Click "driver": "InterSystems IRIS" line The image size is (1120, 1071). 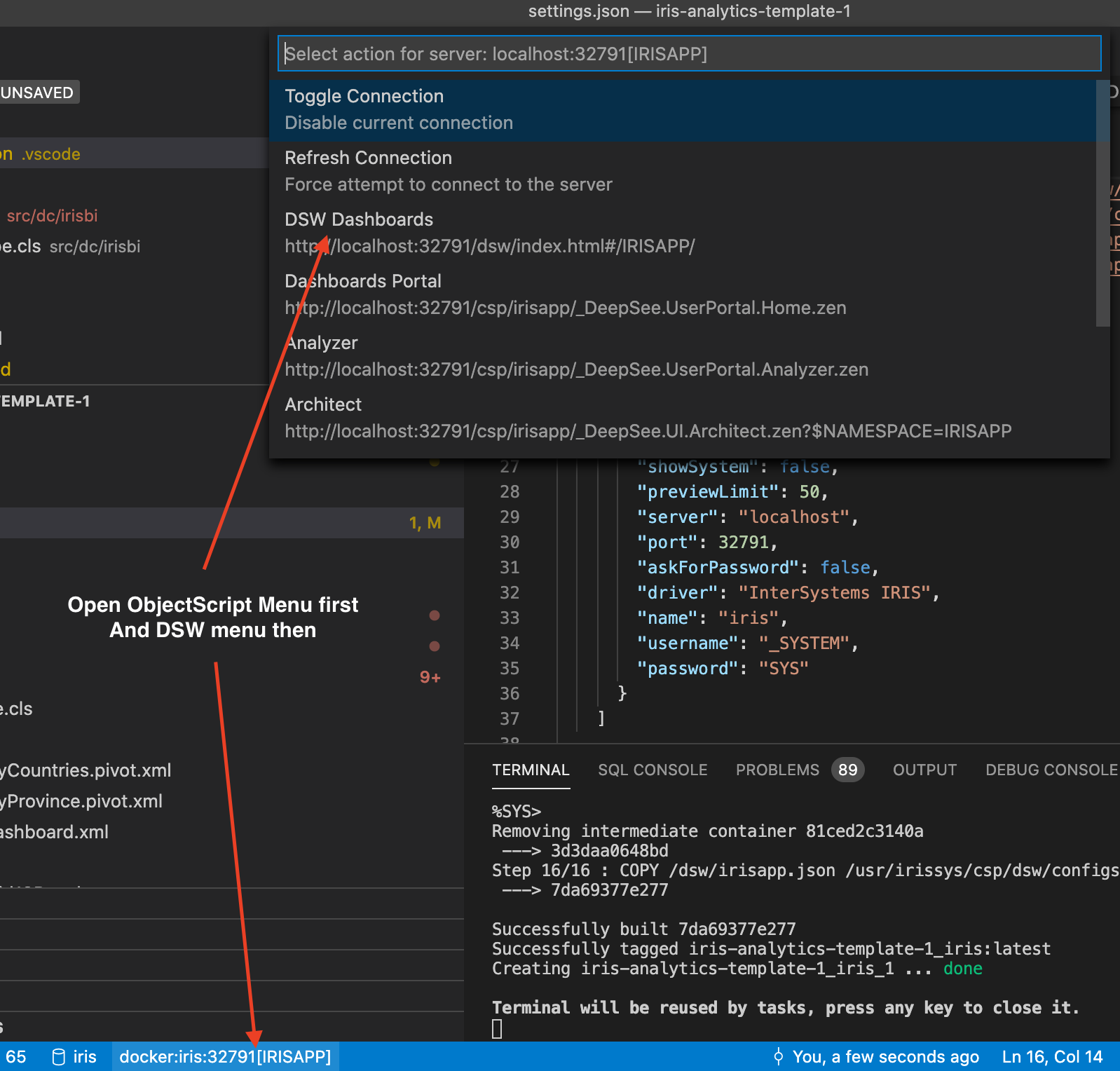click(788, 592)
